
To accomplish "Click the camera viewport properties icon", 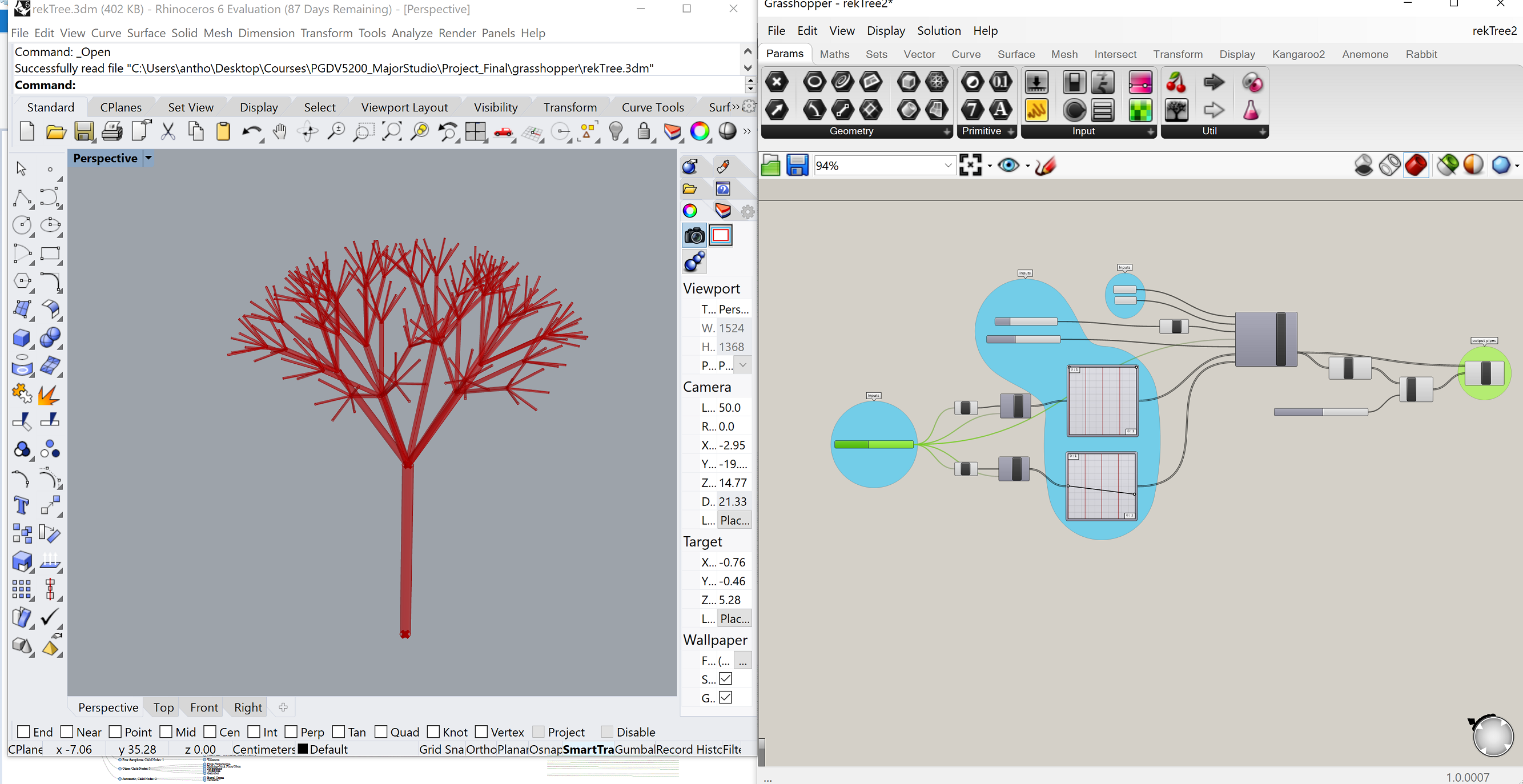I will point(694,236).
